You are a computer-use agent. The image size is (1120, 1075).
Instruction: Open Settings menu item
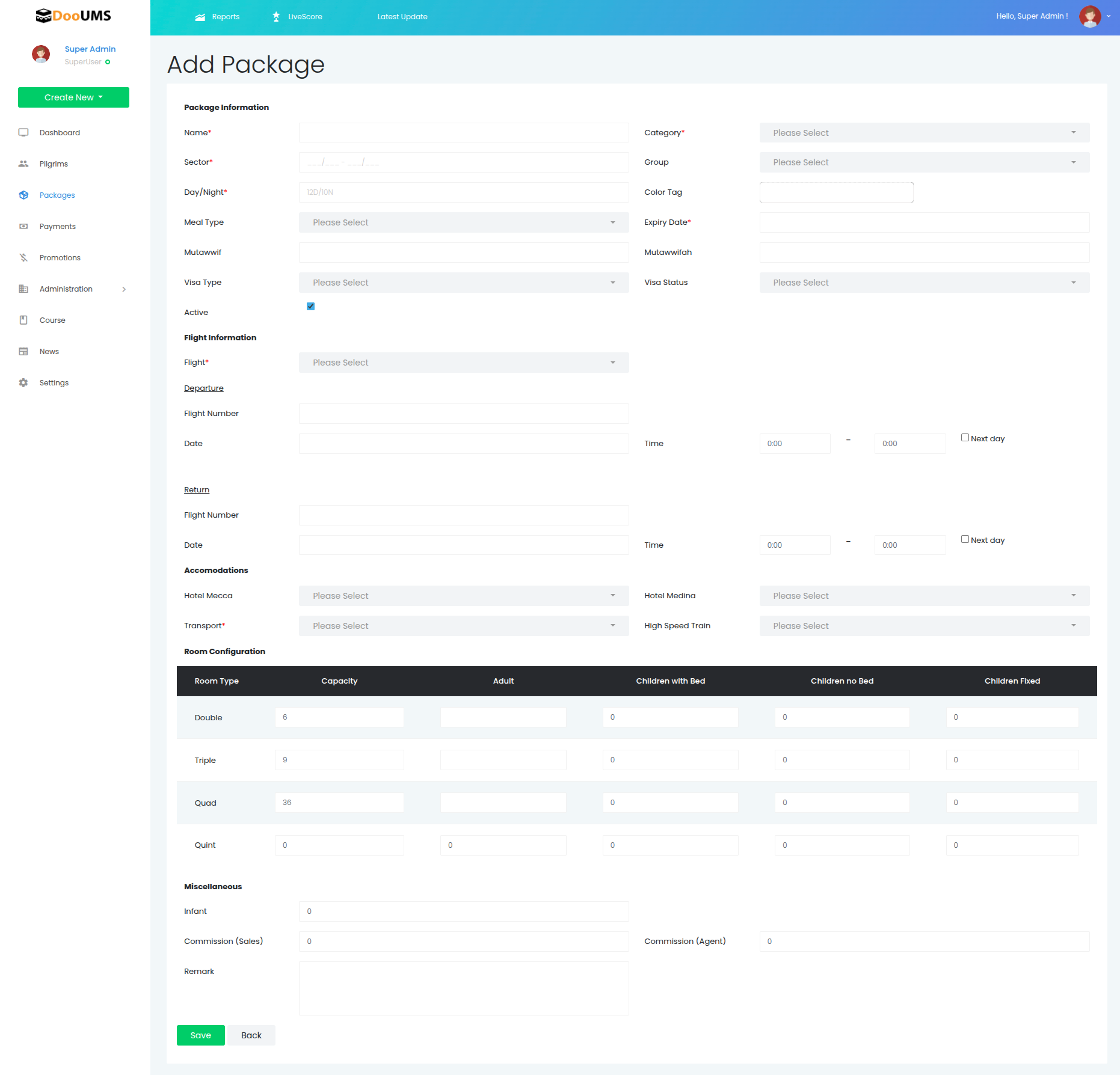(54, 383)
